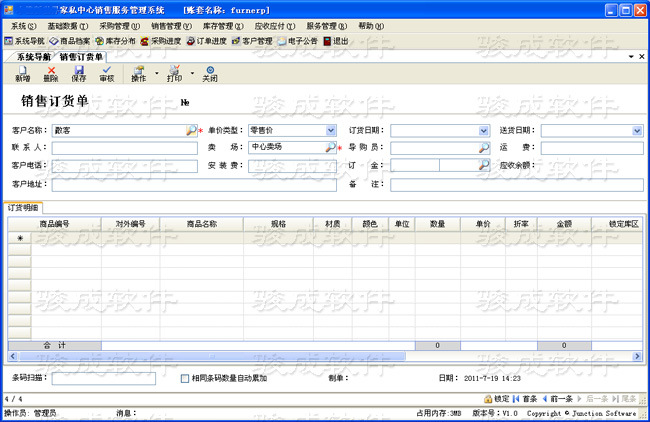Open 采购进度 shortcut

click(161, 41)
